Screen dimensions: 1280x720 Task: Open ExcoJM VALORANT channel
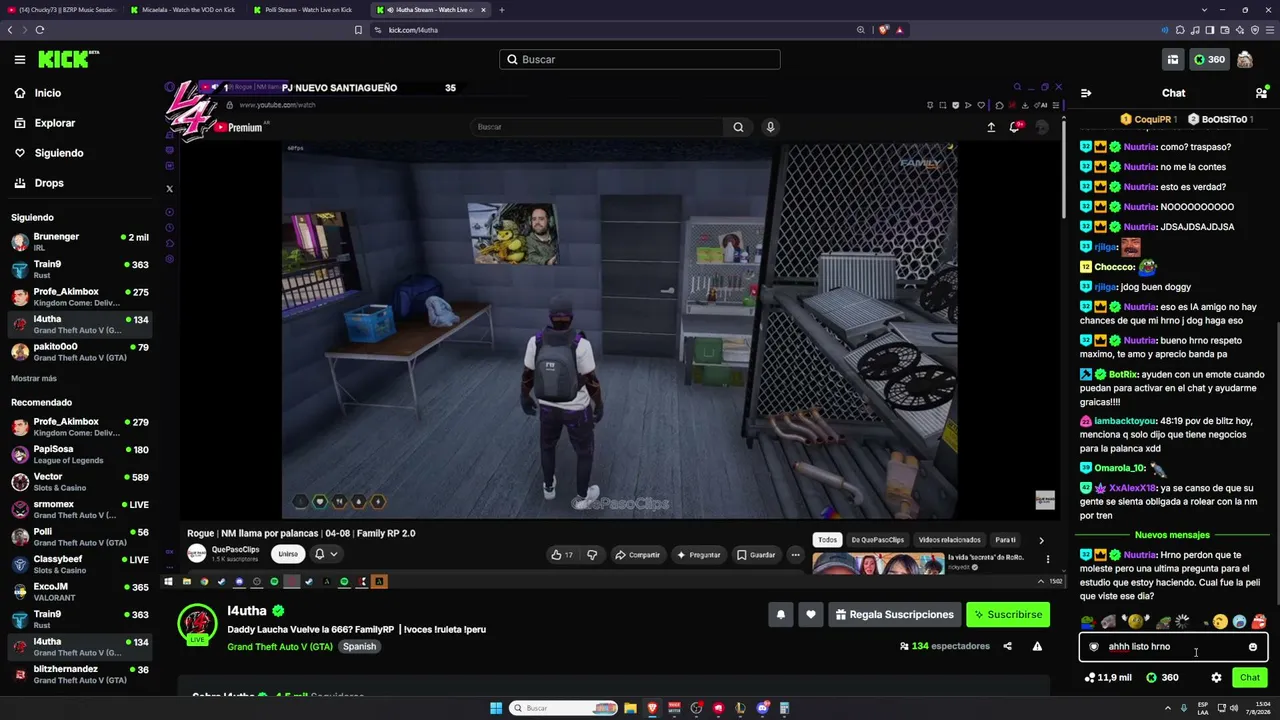80,592
